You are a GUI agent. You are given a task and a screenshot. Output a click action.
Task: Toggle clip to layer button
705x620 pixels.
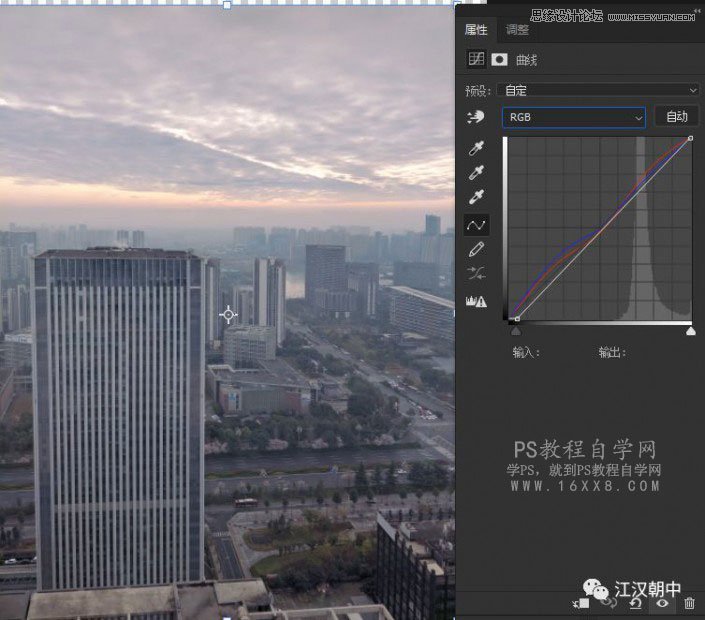(580, 603)
